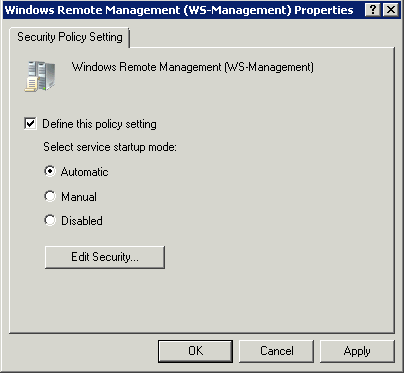Close the Properties dialog with X

pos(391,10)
